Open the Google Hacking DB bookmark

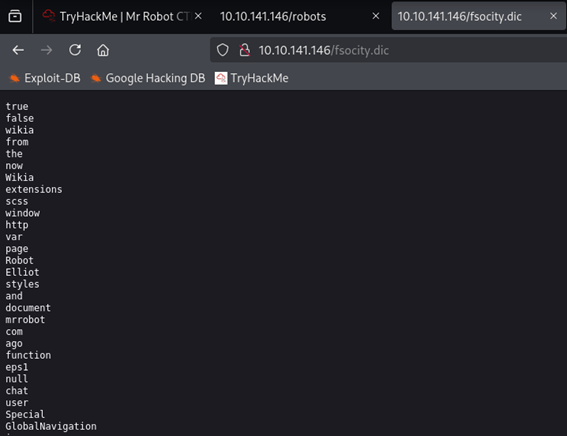pyautogui.click(x=148, y=78)
